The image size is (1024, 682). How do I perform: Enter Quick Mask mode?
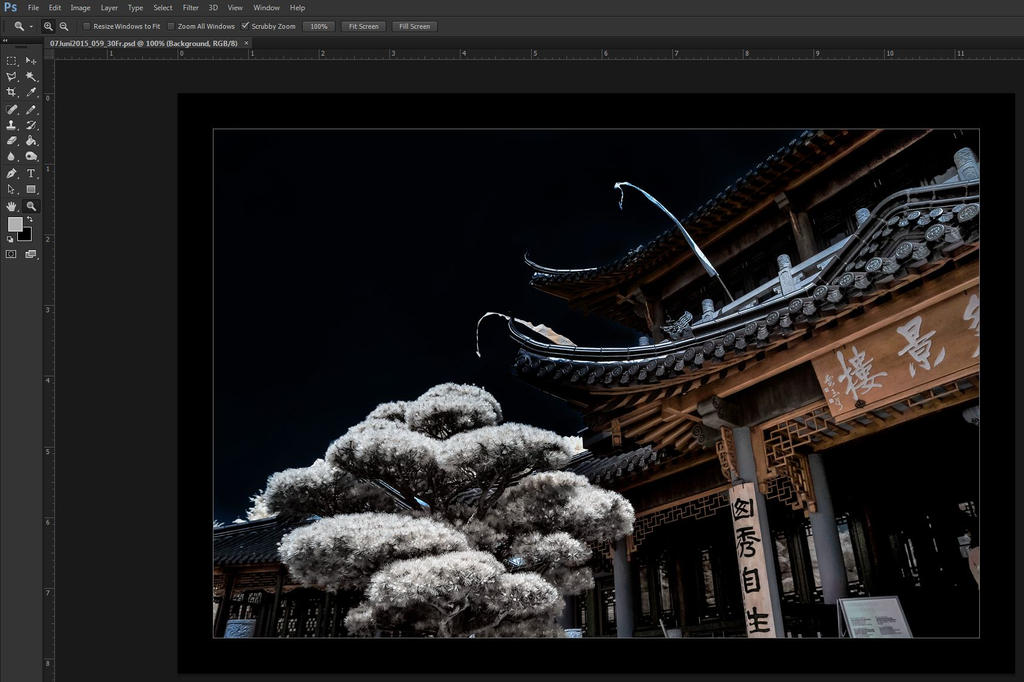pyautogui.click(x=11, y=254)
